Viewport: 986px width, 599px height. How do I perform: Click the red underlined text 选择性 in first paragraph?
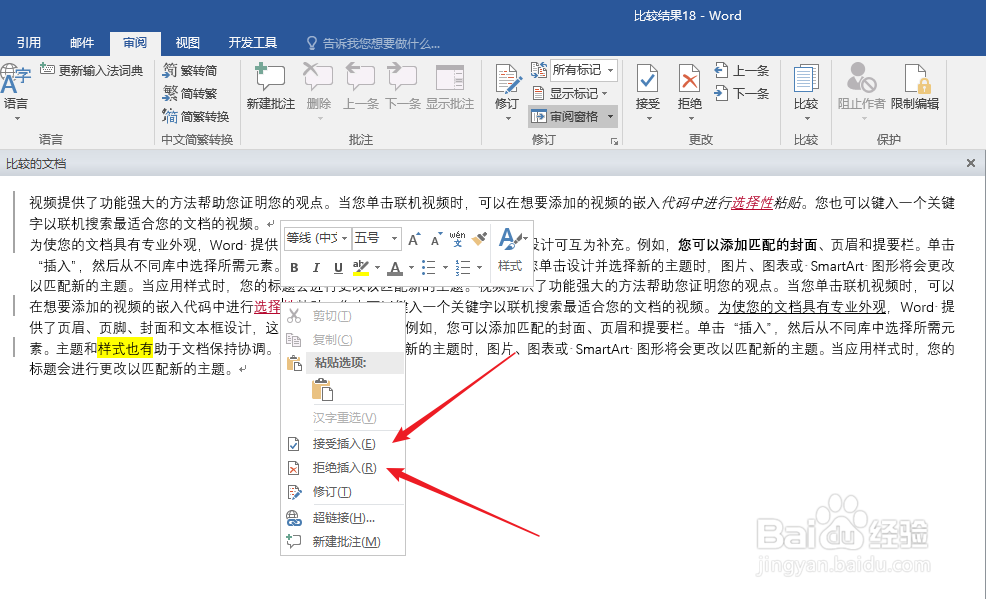[752, 202]
